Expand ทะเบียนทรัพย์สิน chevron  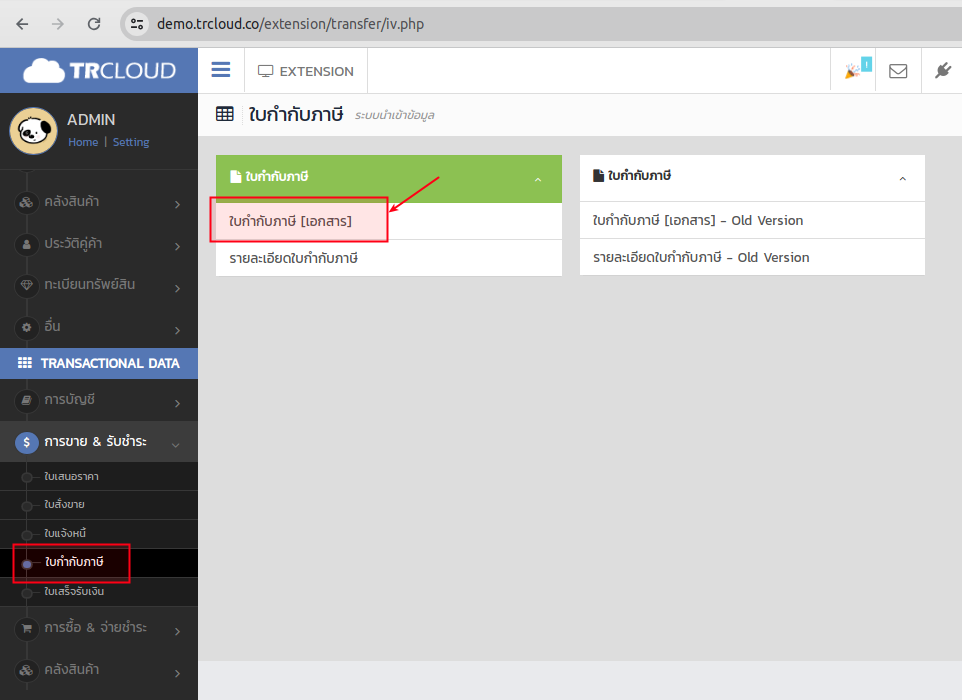[177, 288]
